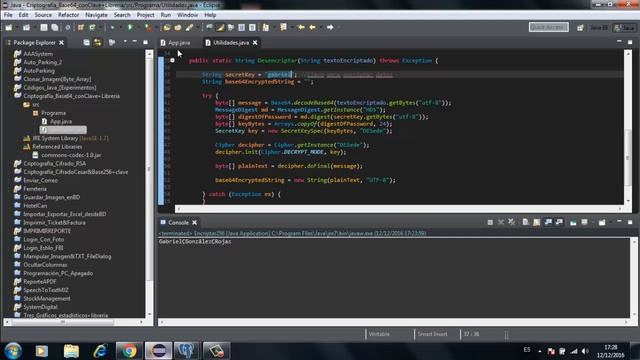Viewport: 640px width, 360px height.
Task: Open the Window menu
Action: [x=187, y=15]
